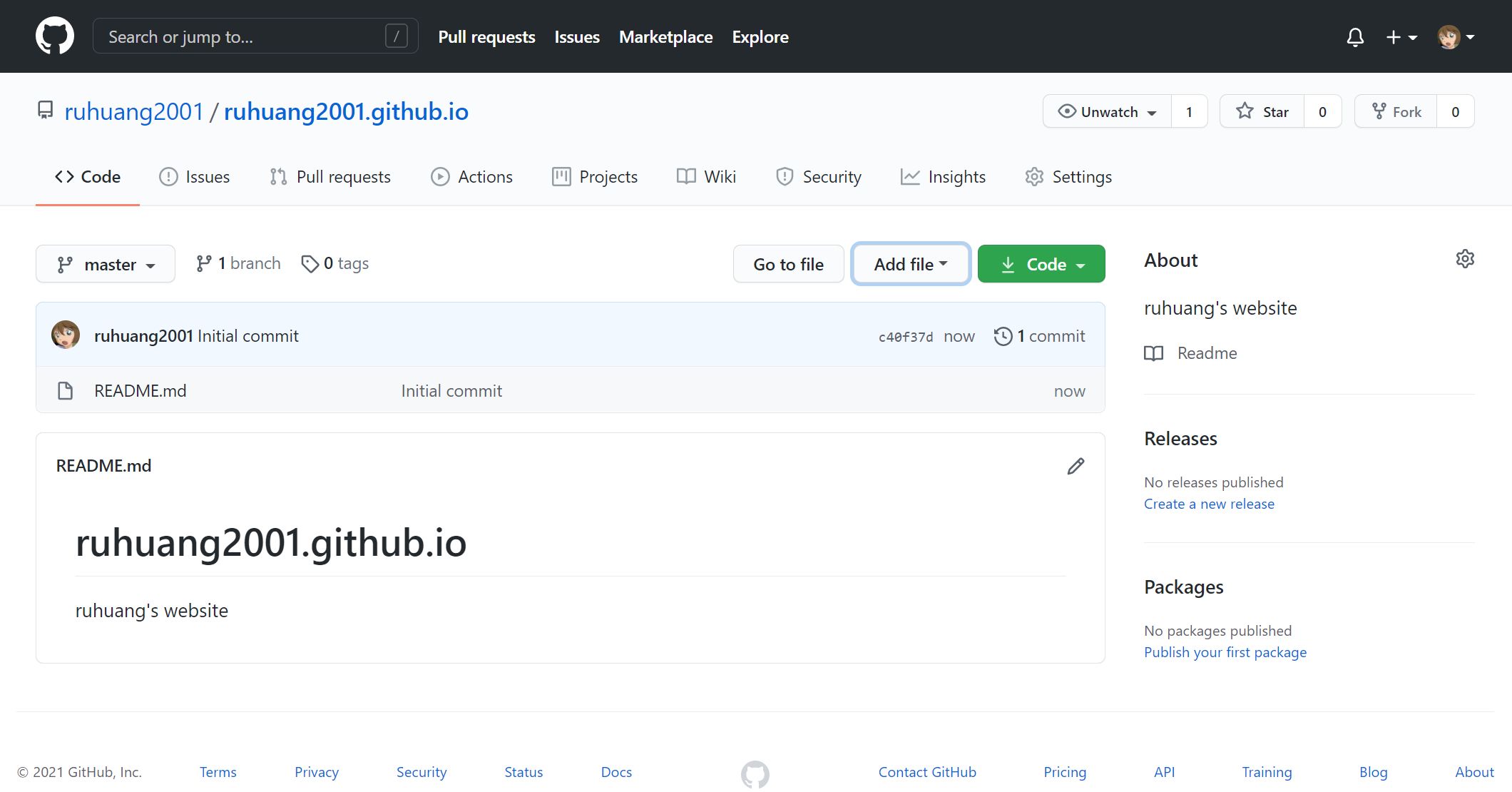The image size is (1512, 792).
Task: Open Terms footer link
Action: tap(218, 772)
